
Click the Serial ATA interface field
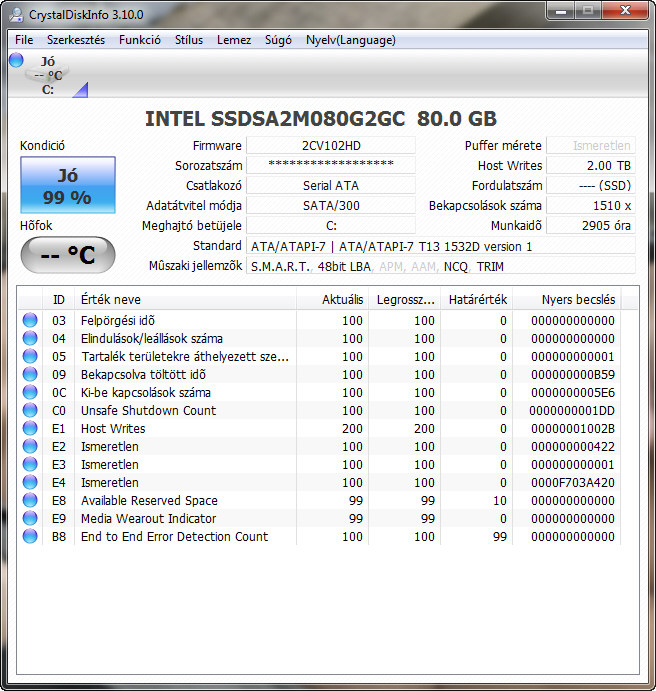[331, 186]
